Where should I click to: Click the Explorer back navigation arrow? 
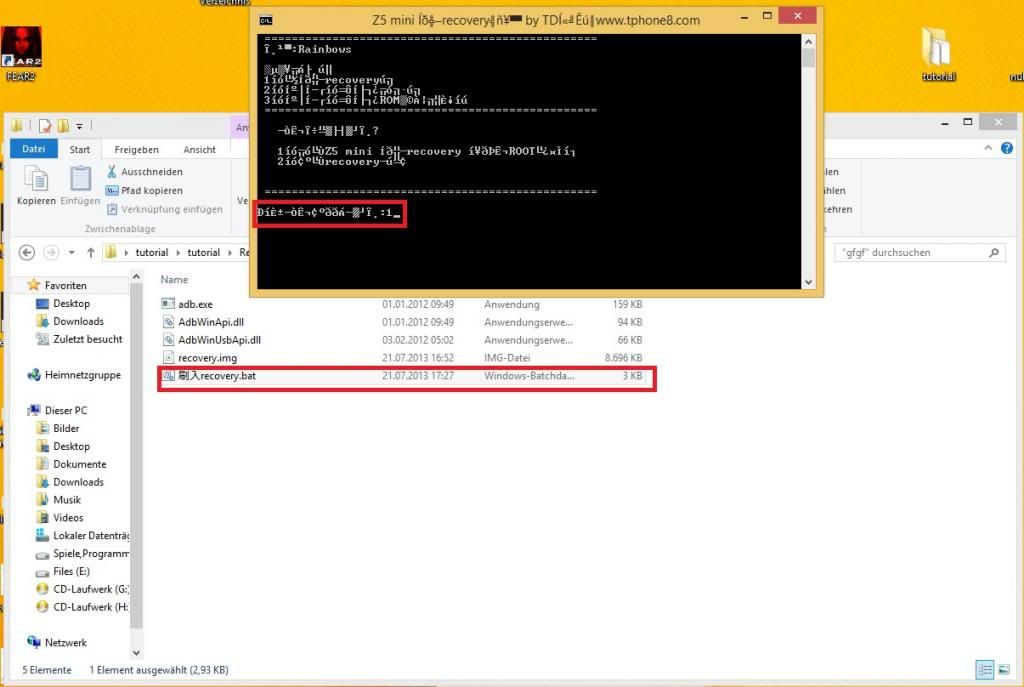pos(27,253)
